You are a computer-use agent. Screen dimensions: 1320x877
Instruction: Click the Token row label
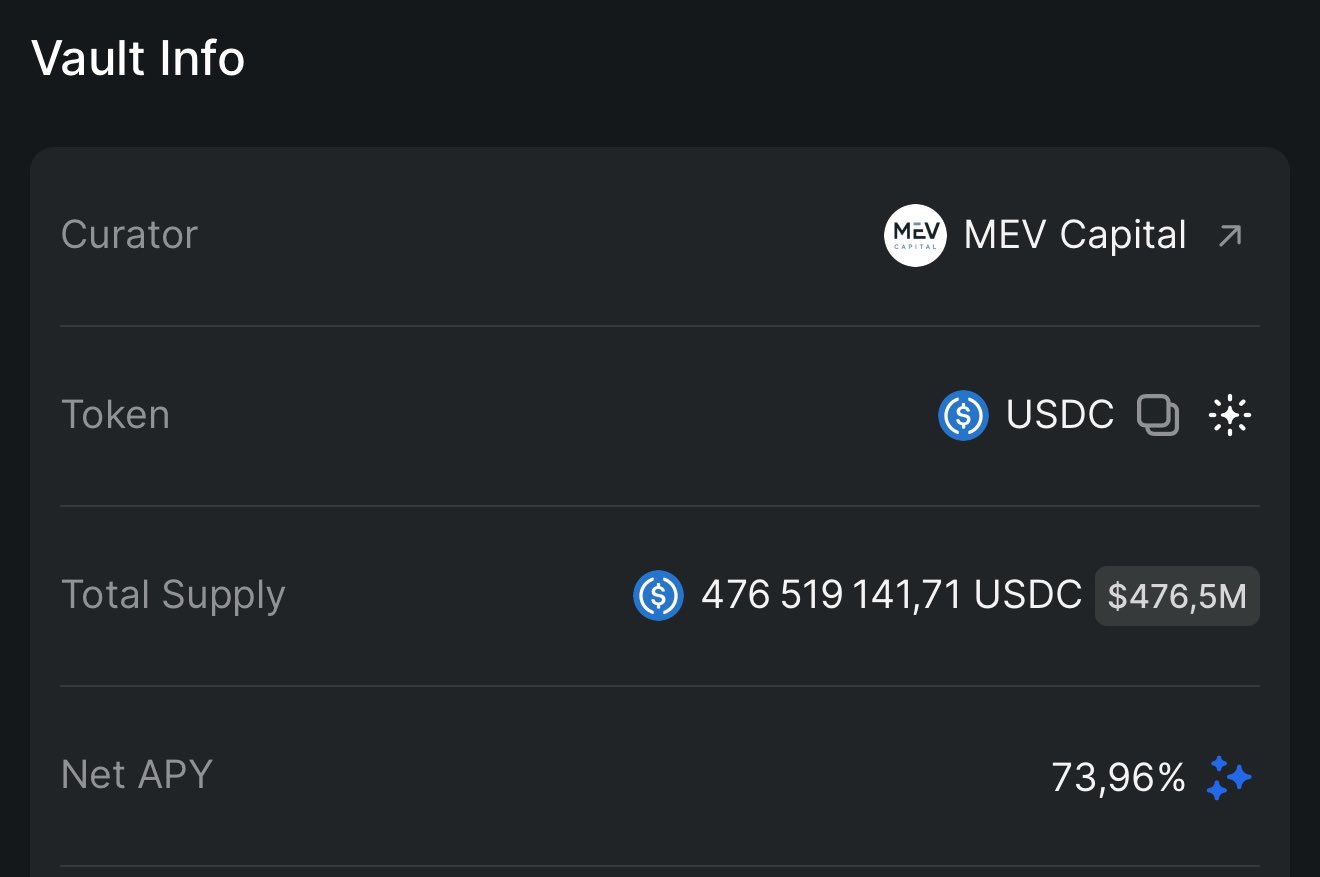115,415
